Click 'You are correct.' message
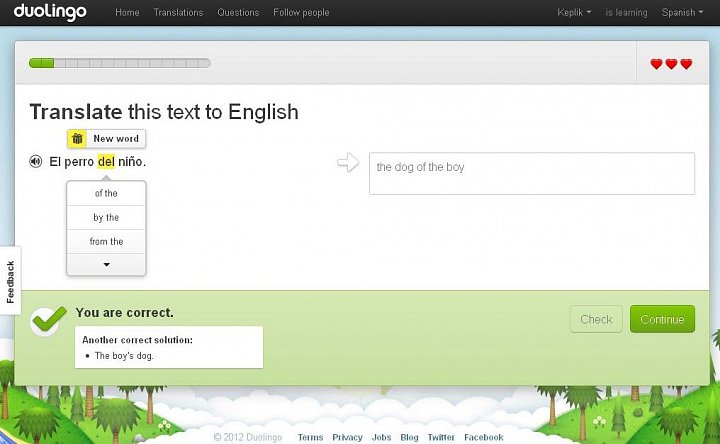 pos(124,313)
